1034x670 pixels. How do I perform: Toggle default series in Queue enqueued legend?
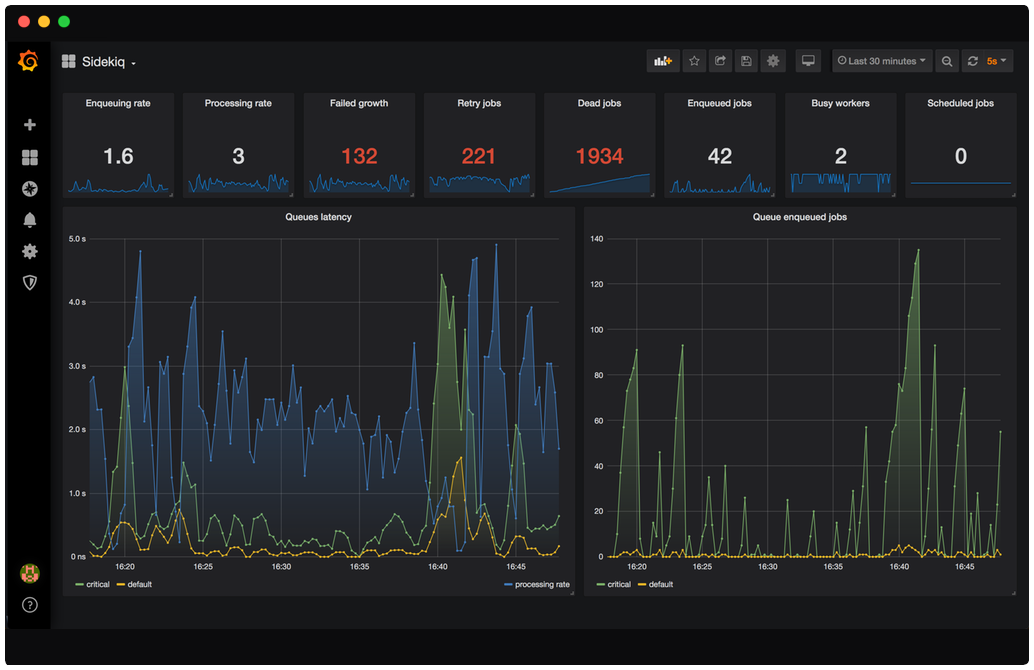(x=661, y=584)
